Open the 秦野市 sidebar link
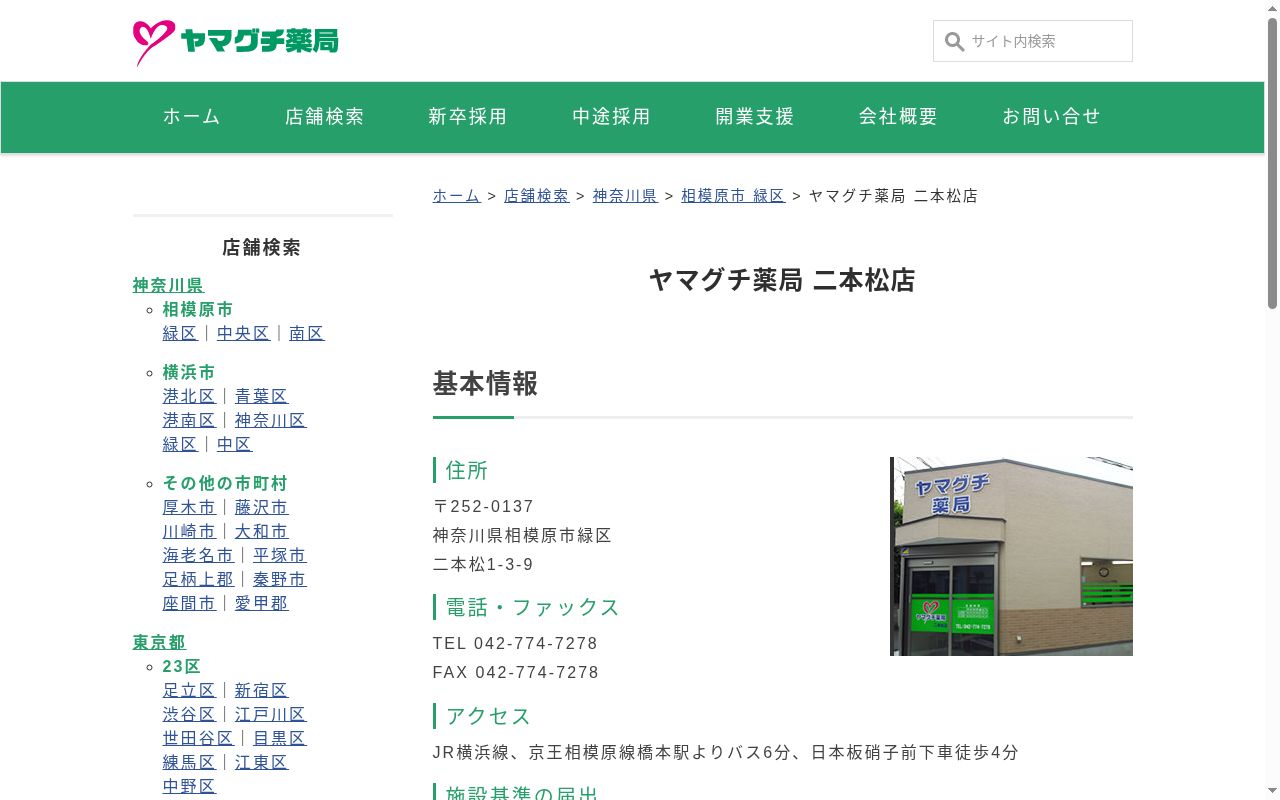The height and width of the screenshot is (800, 1280). [x=280, y=580]
